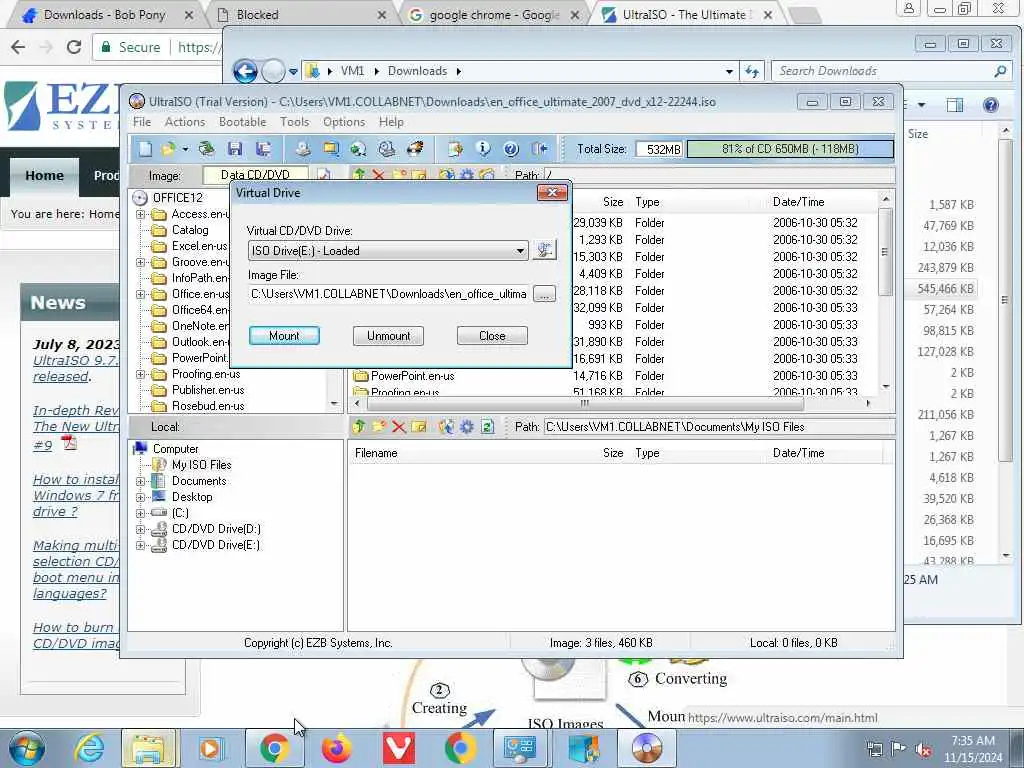Viewport: 1024px width, 768px height.
Task: Click the Unmount button
Action: 389,336
